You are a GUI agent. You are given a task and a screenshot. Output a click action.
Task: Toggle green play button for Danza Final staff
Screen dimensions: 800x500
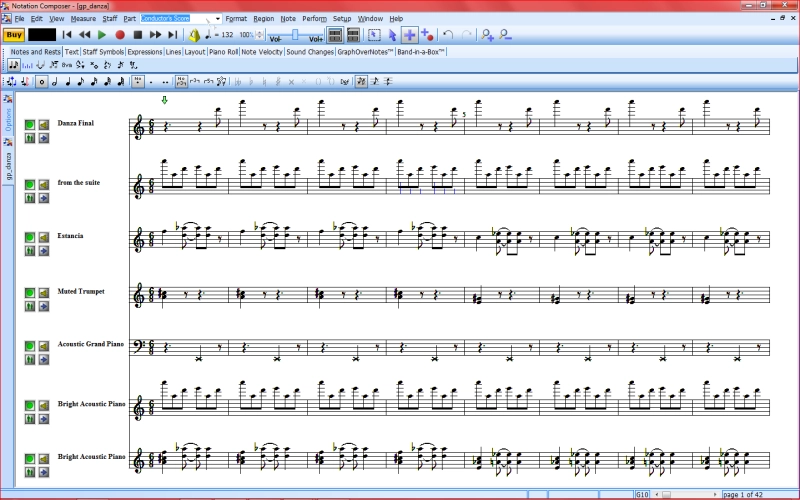[x=30, y=124]
